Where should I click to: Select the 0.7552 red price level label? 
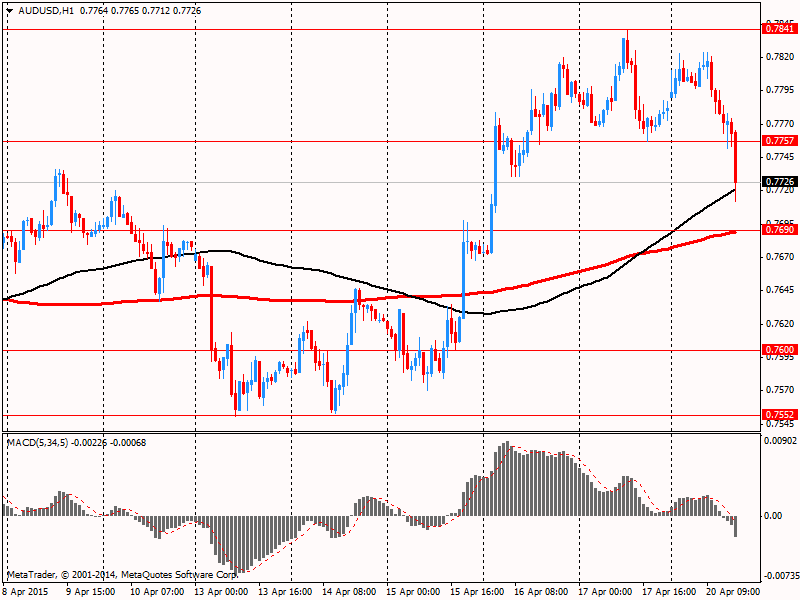click(x=780, y=414)
